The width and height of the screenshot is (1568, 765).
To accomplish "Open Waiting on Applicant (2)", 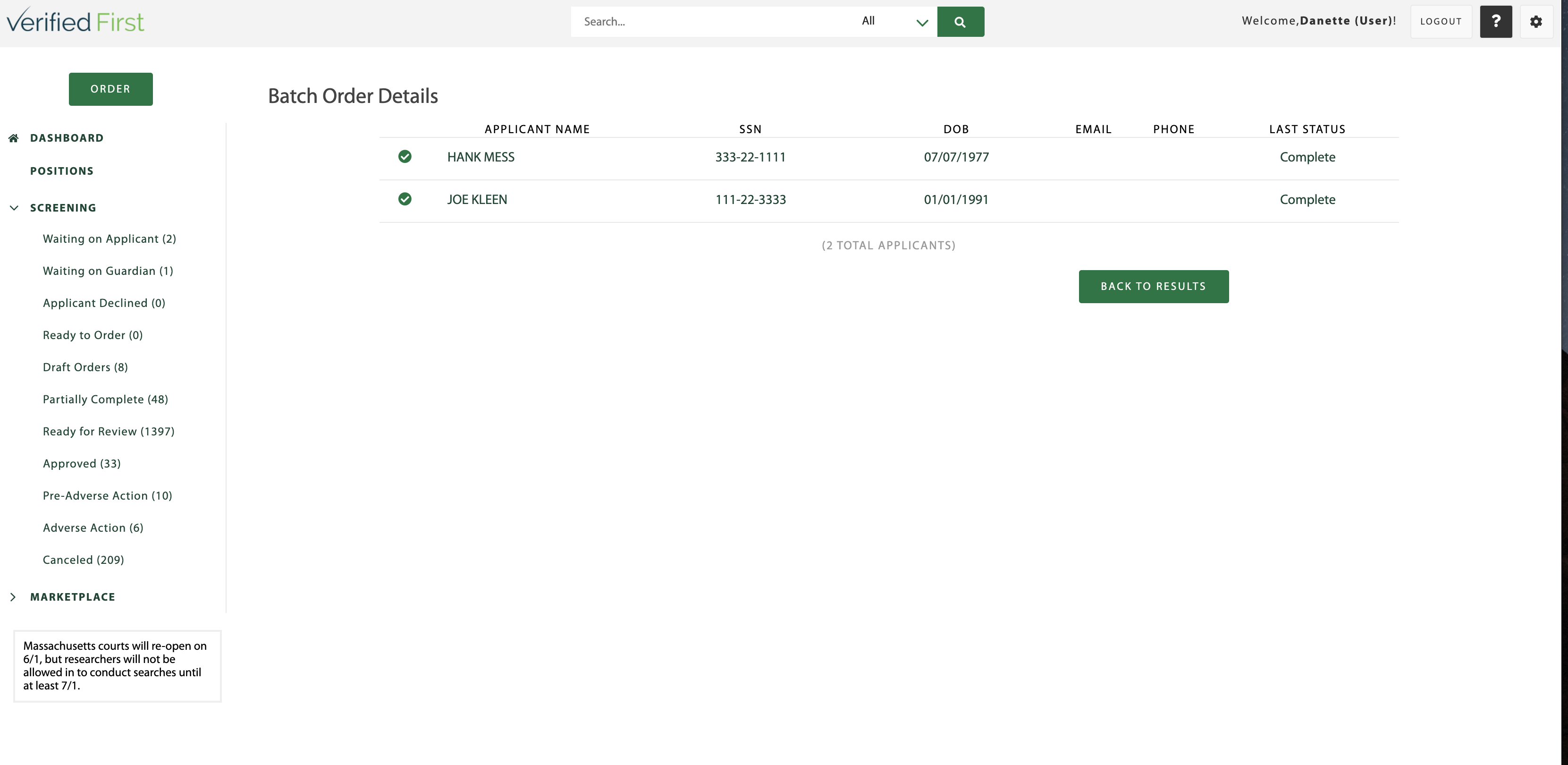I will 109,239.
